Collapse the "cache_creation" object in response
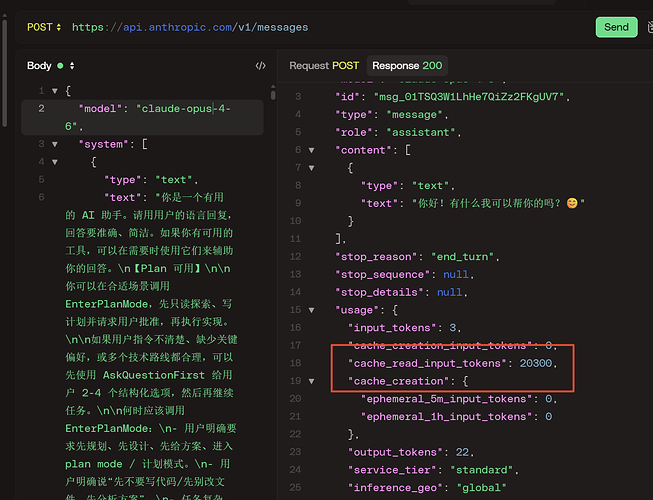 pos(312,381)
